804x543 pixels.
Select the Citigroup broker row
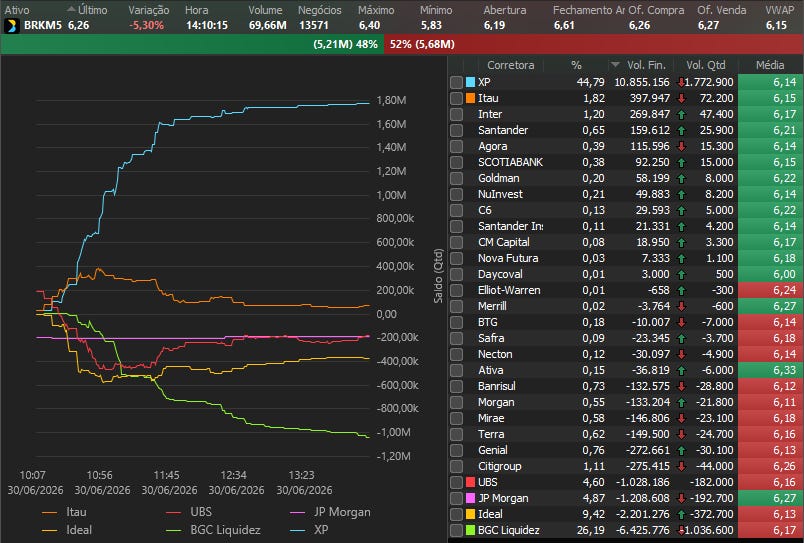point(626,466)
